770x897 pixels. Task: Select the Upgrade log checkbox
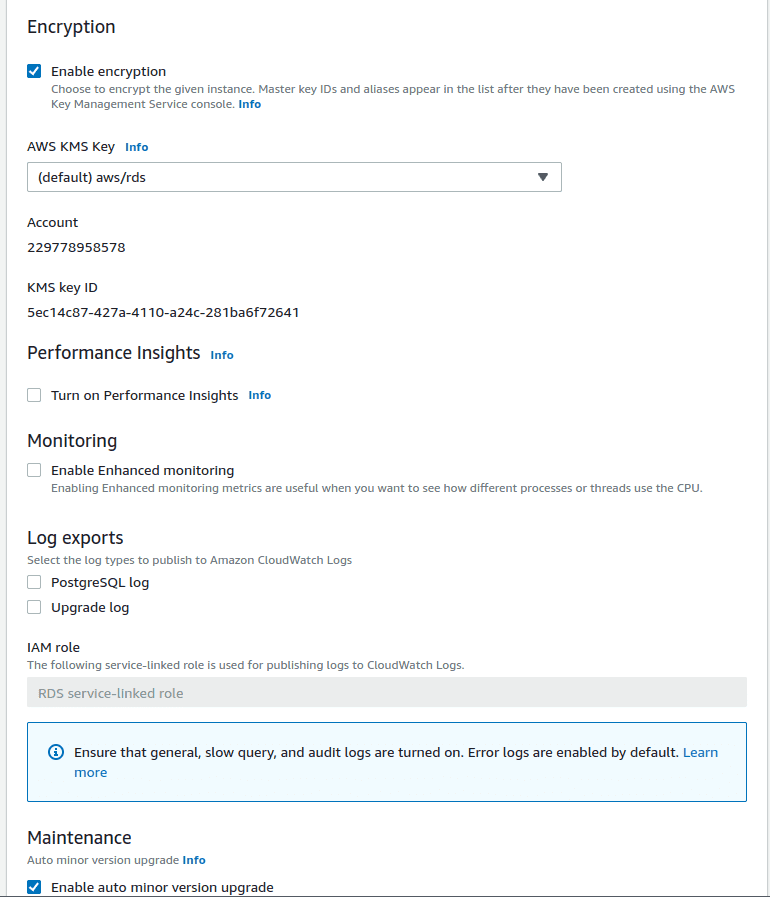(34, 607)
